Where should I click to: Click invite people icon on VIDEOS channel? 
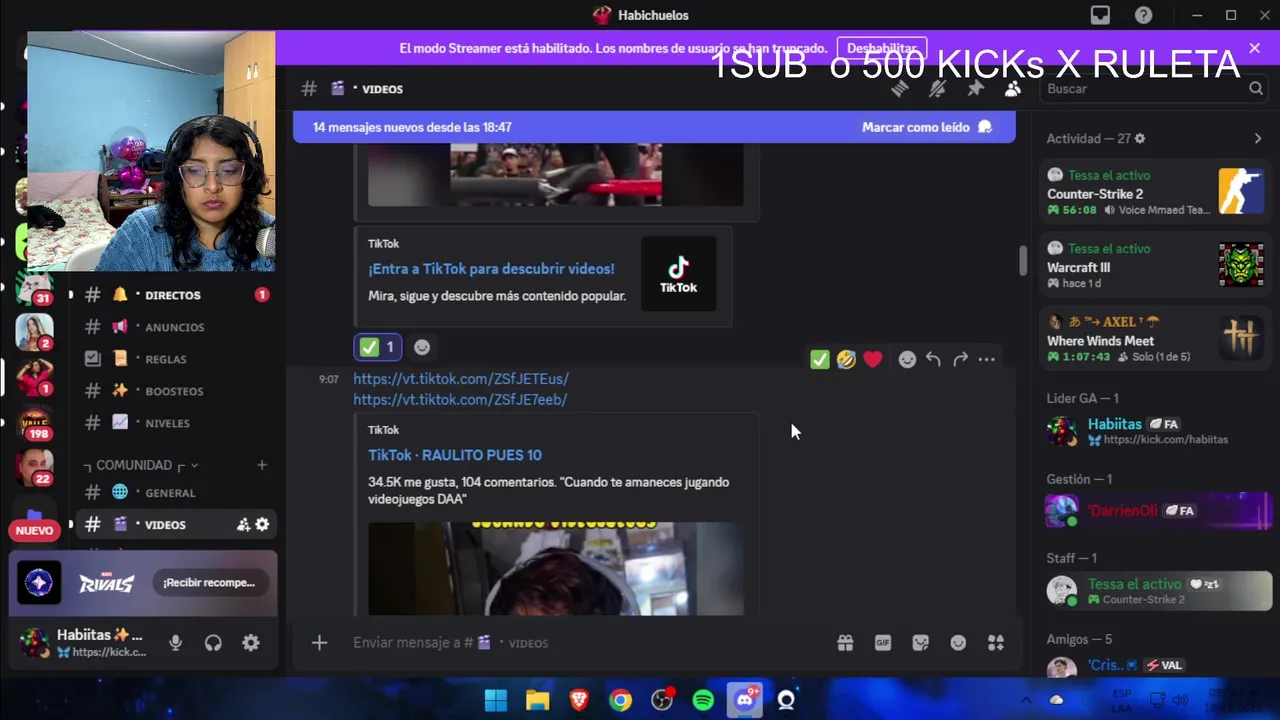(x=243, y=524)
